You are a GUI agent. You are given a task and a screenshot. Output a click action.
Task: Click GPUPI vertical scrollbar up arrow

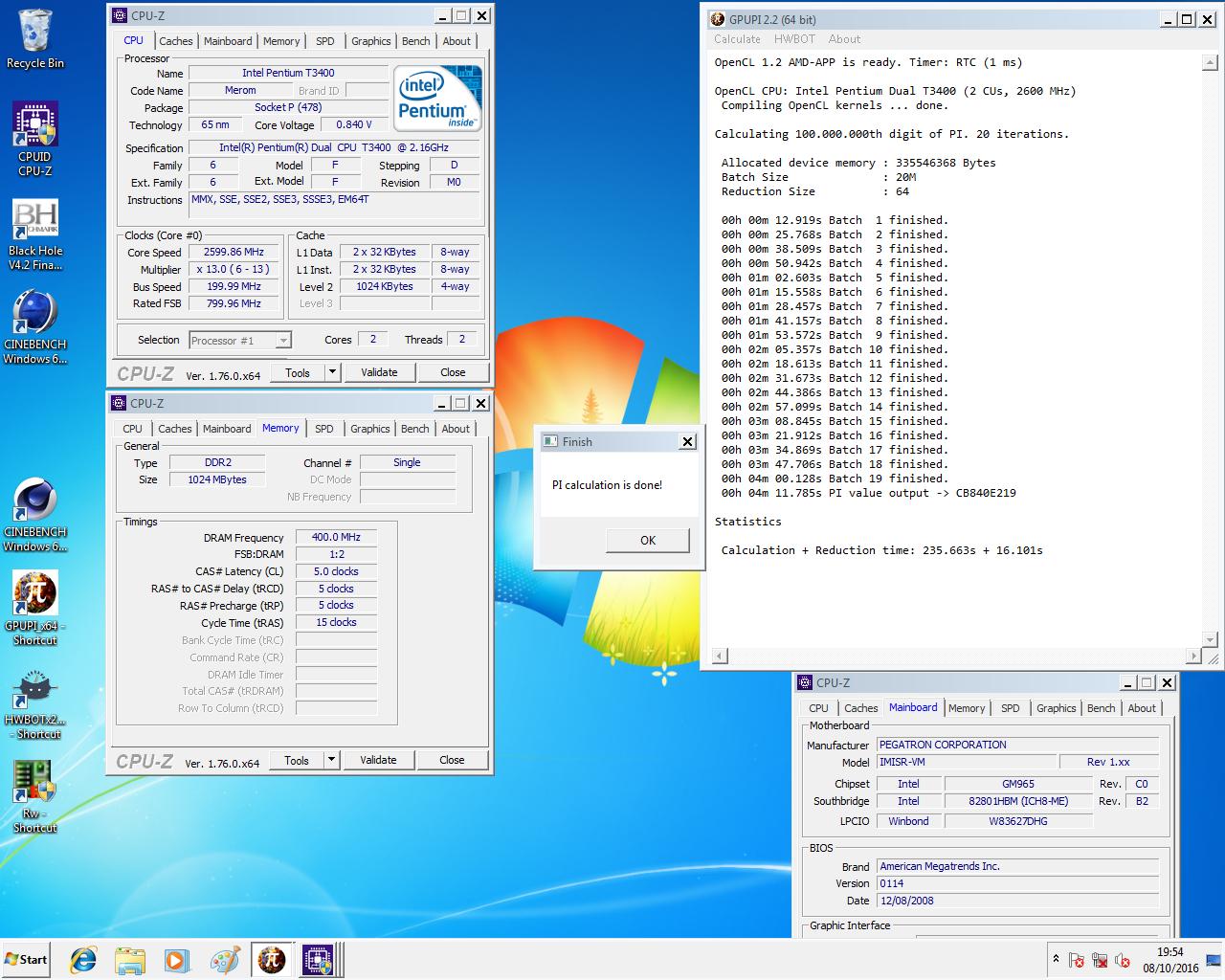1210,62
